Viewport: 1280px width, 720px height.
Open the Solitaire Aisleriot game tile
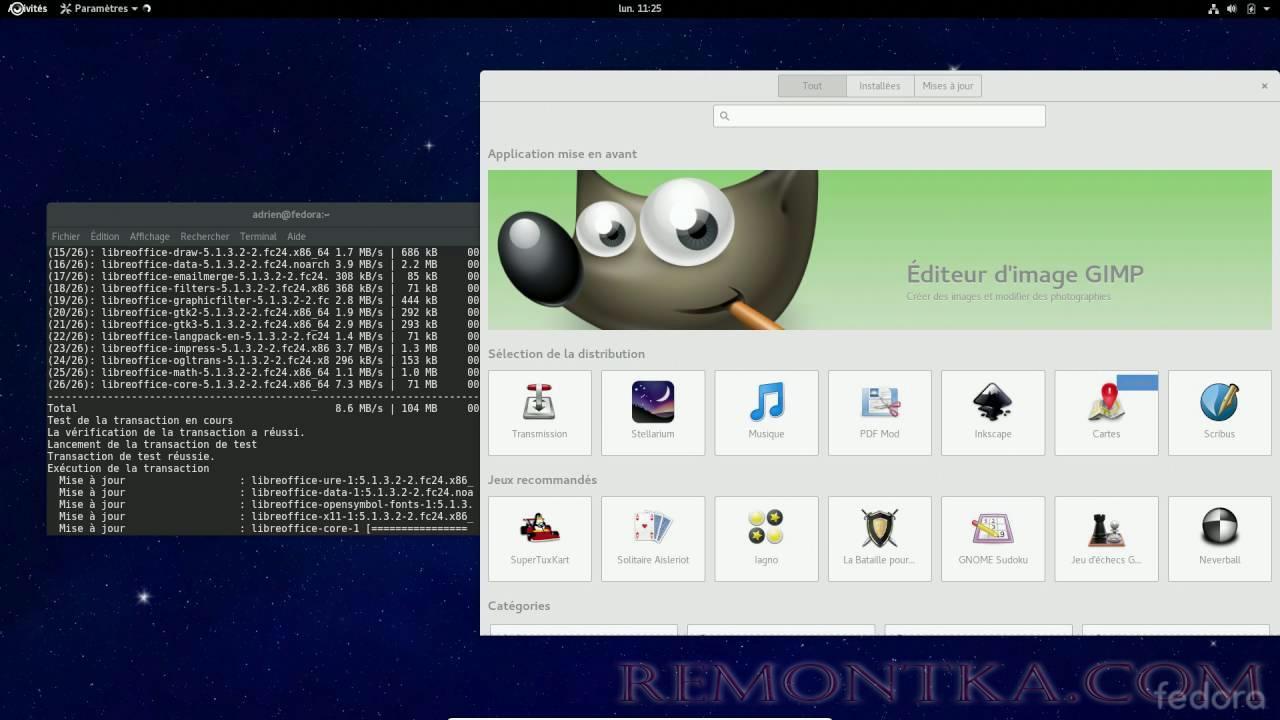pyautogui.click(x=653, y=539)
